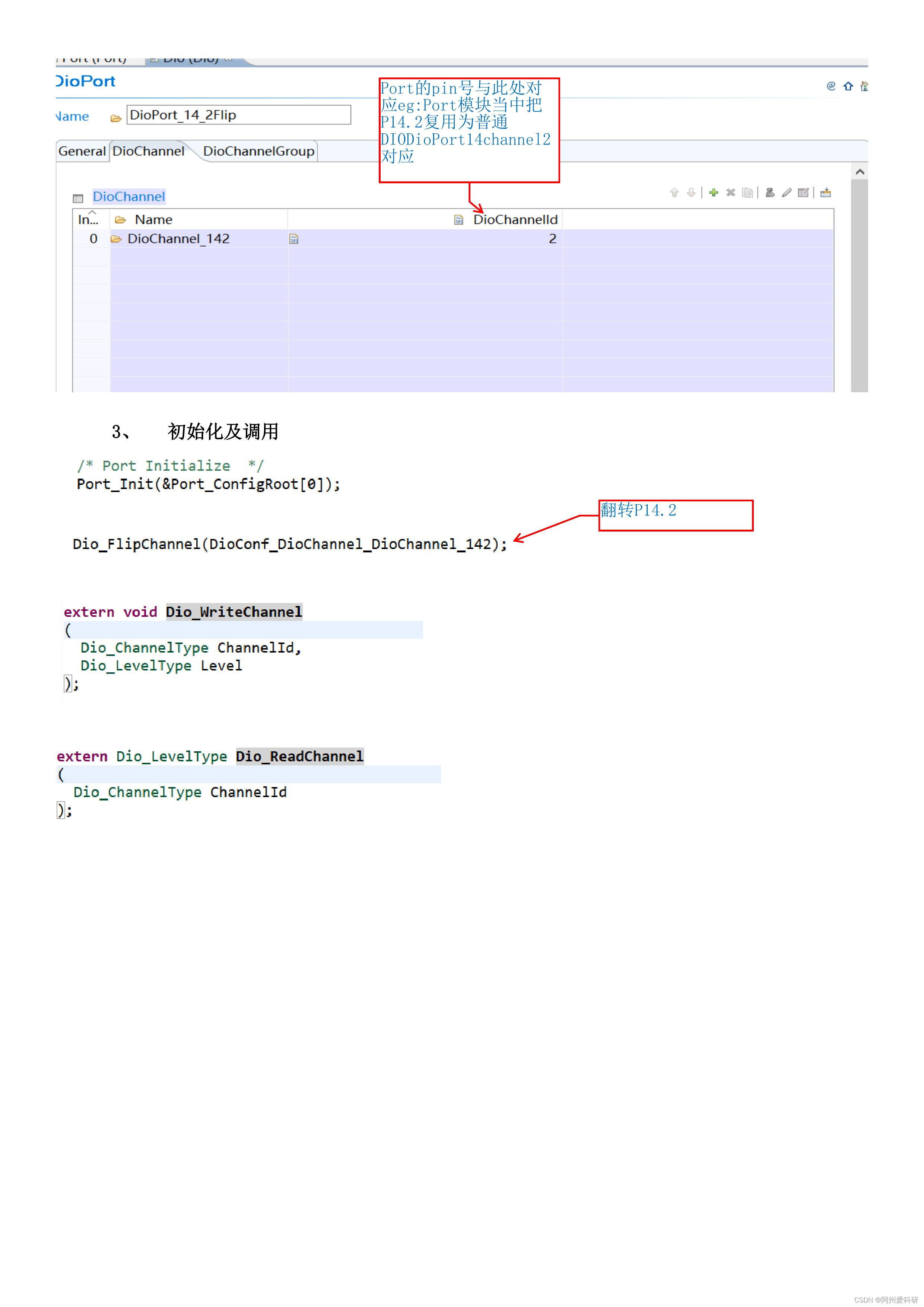This screenshot has height=1307, width=924.
Task: Click the Dio_FlipChannel code line
Action: point(290,544)
